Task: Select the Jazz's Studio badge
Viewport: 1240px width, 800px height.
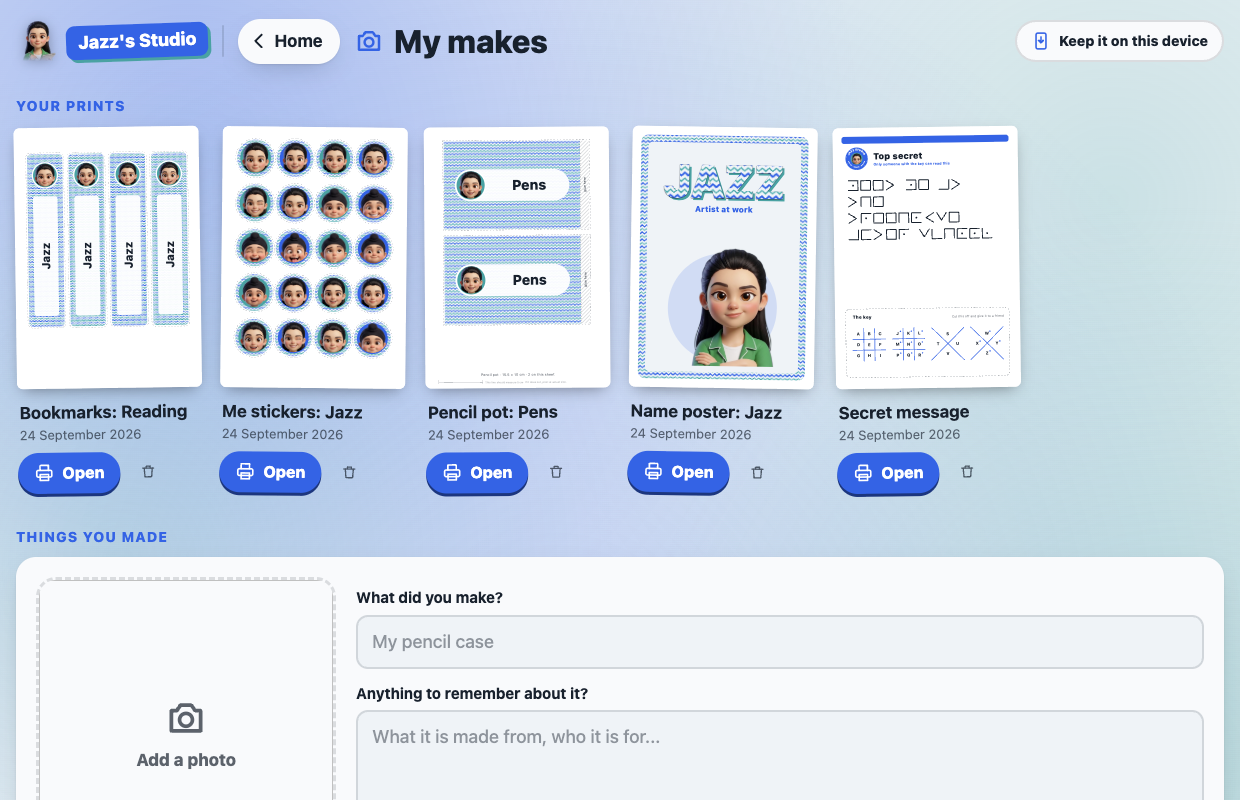Action: (x=138, y=41)
